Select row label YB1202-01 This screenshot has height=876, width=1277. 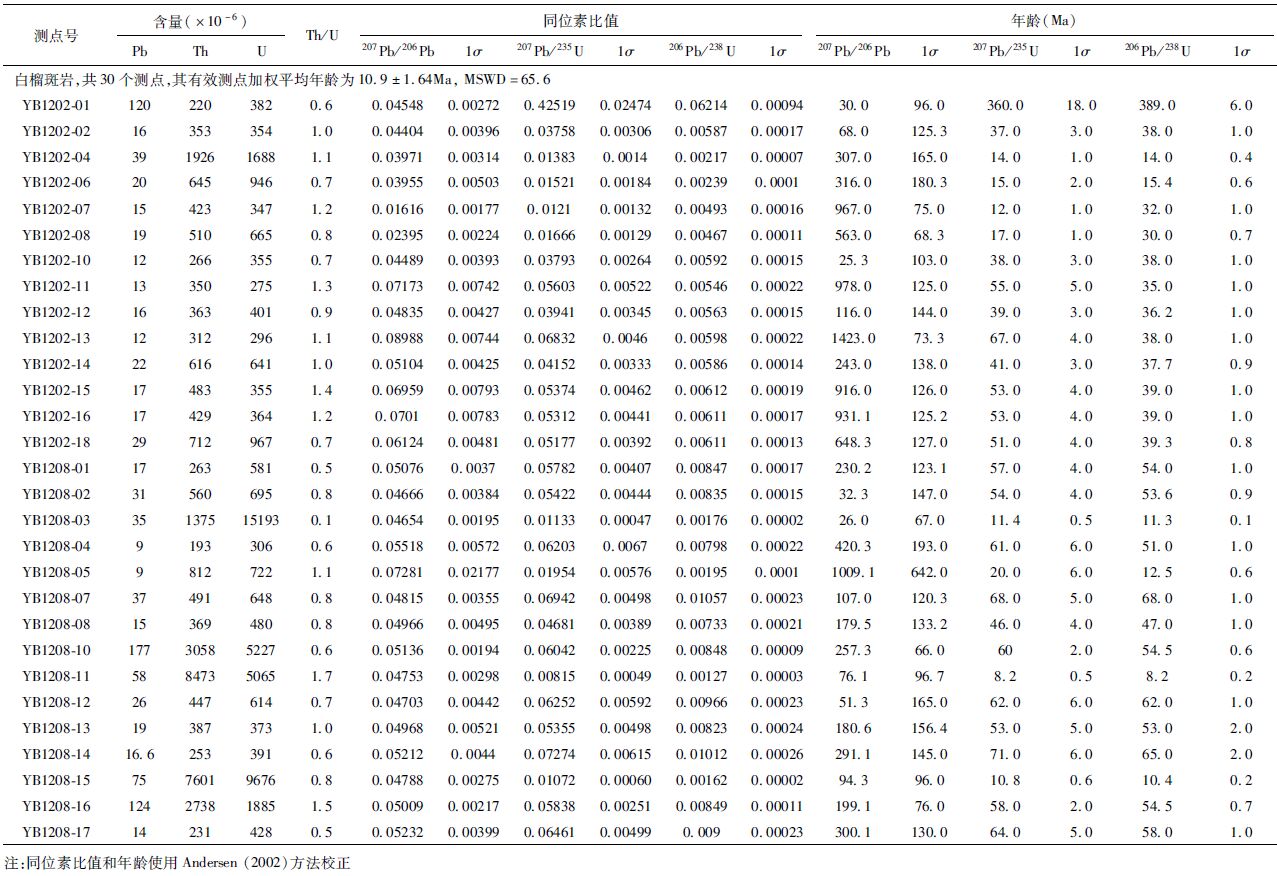click(56, 105)
